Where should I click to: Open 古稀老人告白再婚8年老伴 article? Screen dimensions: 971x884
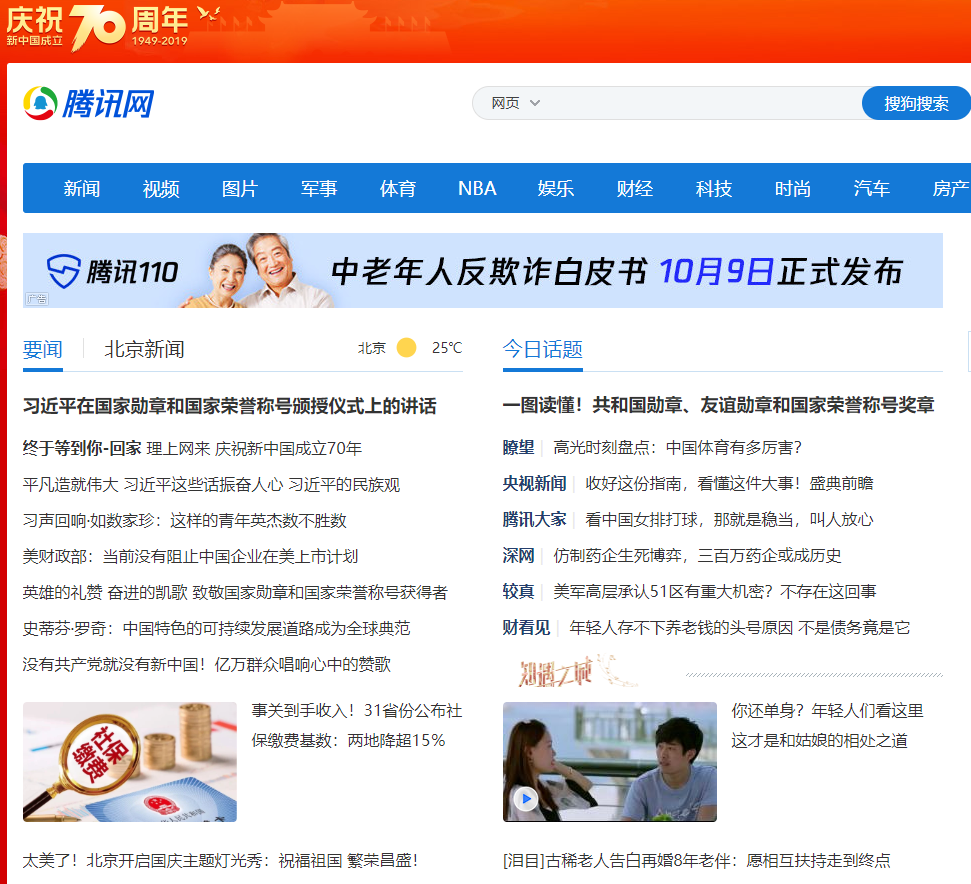[x=697, y=860]
